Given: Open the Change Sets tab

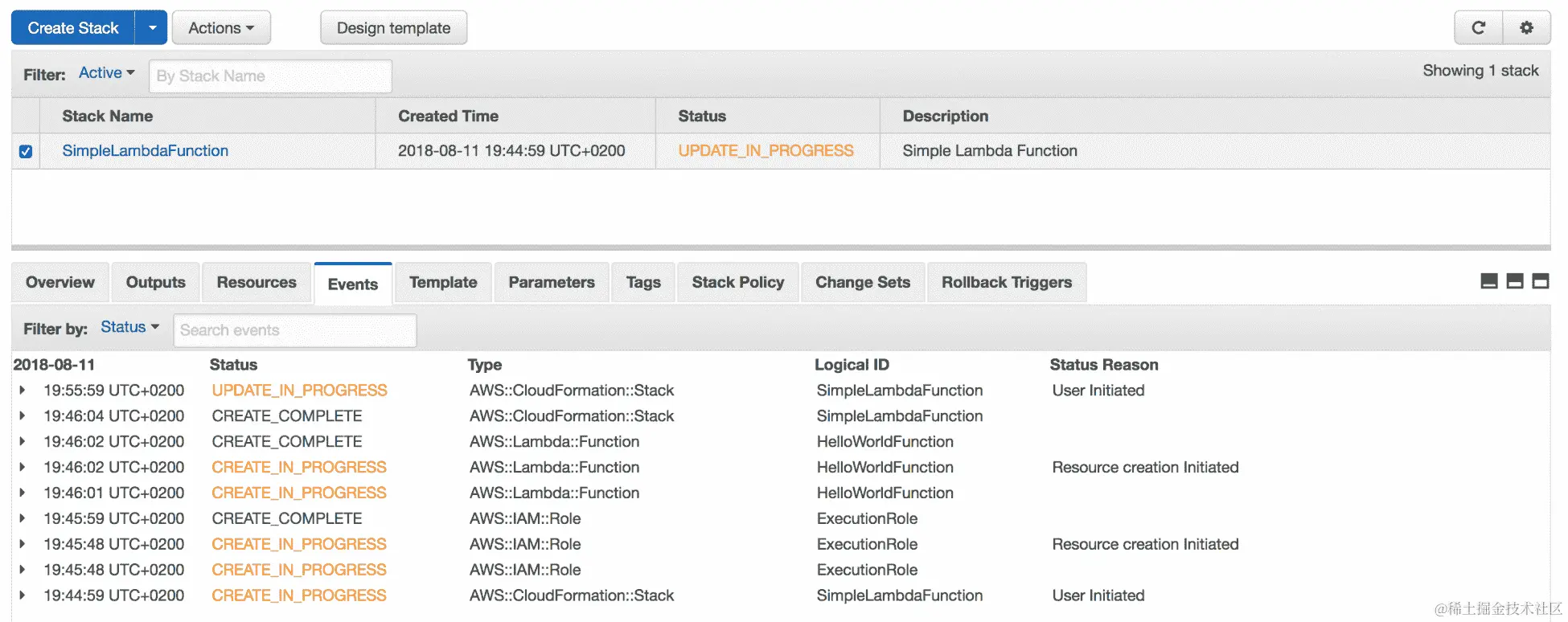Looking at the screenshot, I should point(863,282).
